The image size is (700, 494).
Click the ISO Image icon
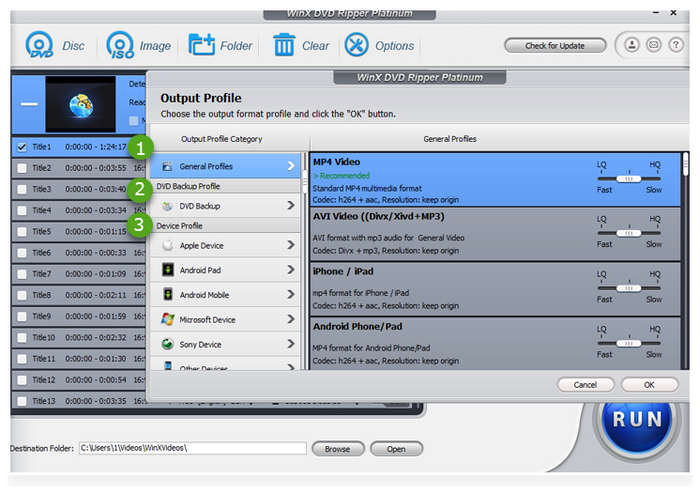point(120,45)
